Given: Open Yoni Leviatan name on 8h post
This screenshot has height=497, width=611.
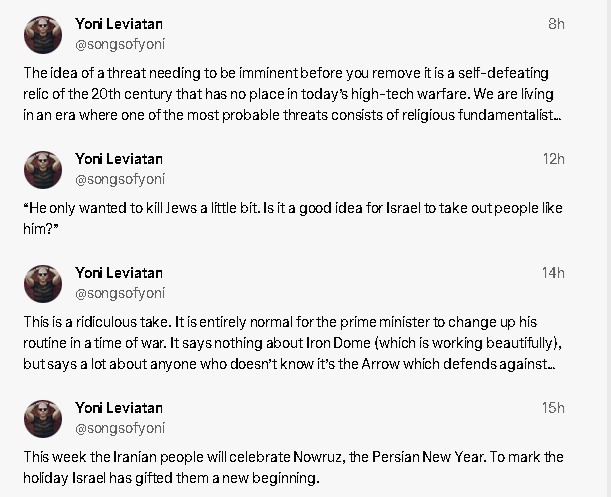Looking at the screenshot, I should tap(119, 24).
